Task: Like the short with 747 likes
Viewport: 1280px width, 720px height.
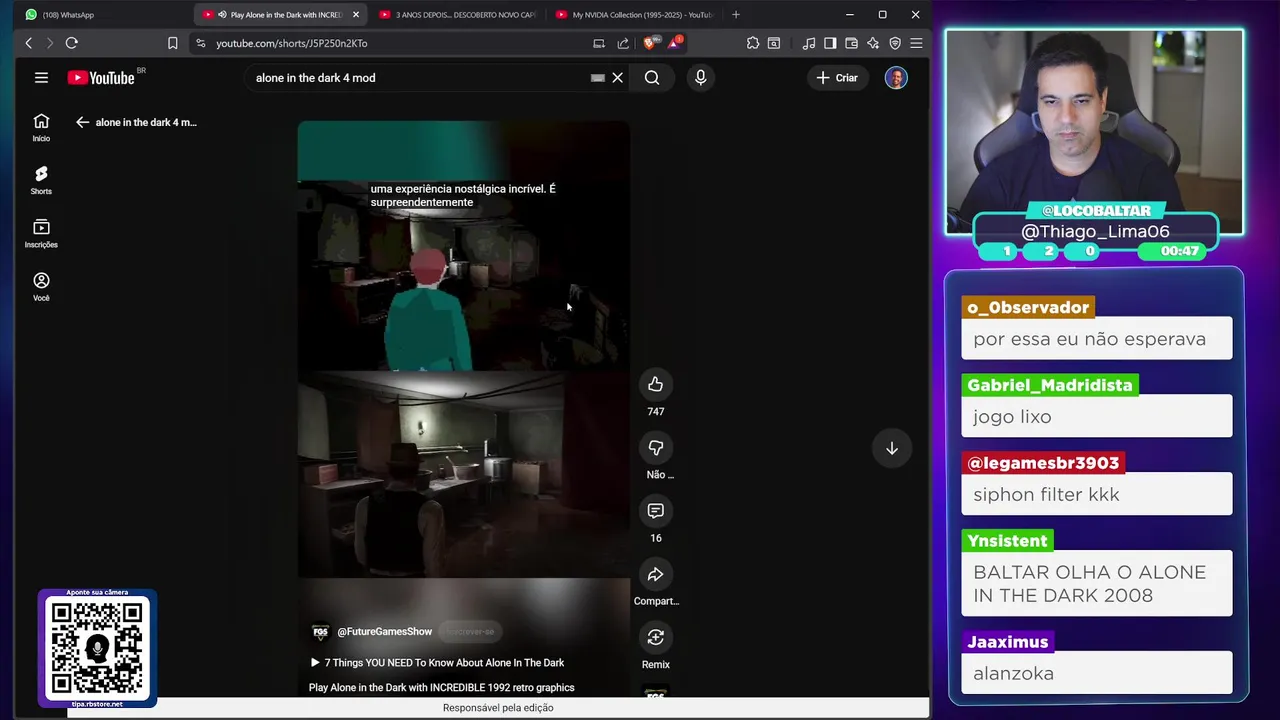Action: point(655,384)
